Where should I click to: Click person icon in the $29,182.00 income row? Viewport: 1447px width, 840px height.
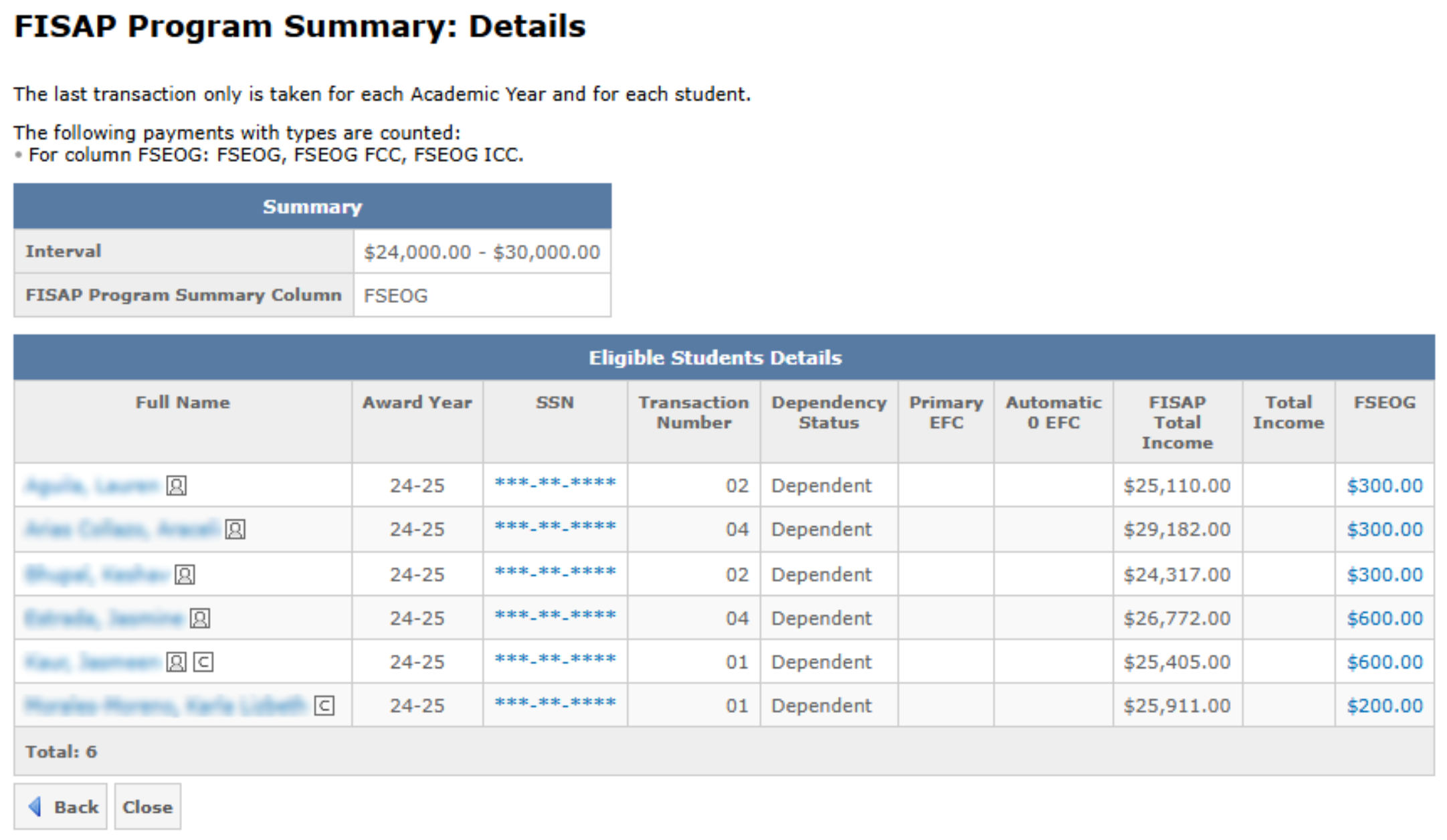235,530
